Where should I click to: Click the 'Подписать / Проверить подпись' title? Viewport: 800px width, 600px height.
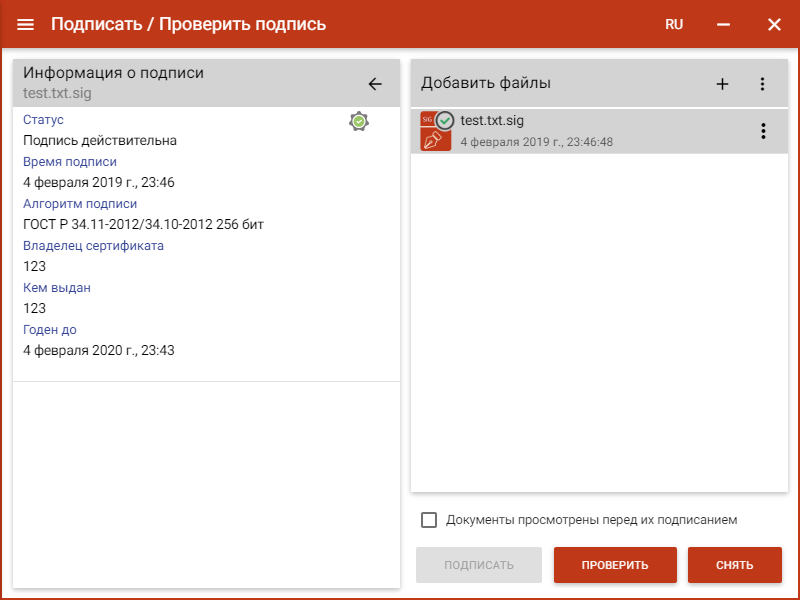[x=188, y=24]
